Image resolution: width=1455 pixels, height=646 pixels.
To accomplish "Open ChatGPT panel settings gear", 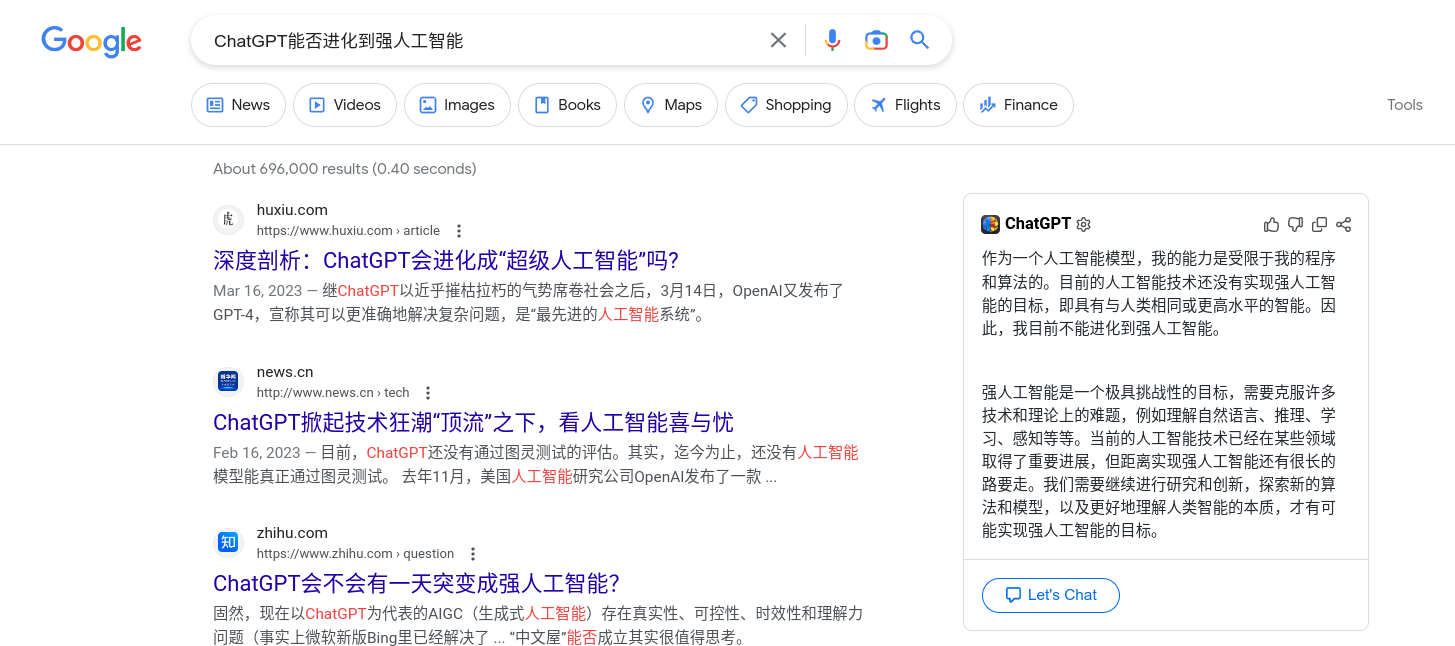I will pos(1084,225).
